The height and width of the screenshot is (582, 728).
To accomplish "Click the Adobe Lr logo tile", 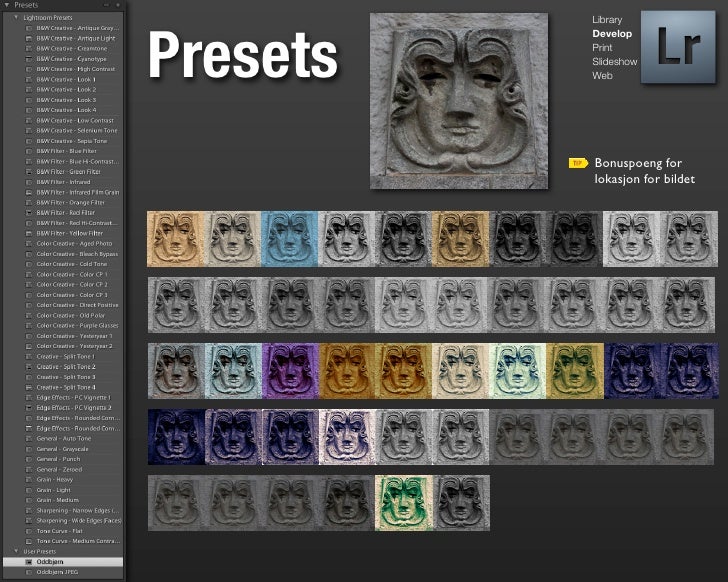I will pos(678,47).
